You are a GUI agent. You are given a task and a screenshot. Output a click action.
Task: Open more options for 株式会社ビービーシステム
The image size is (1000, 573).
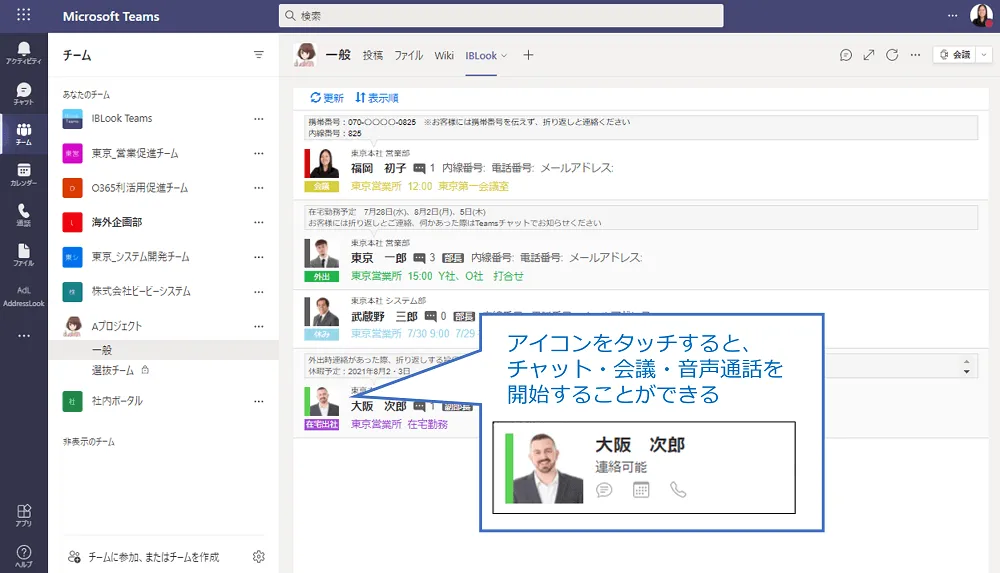[x=258, y=292]
